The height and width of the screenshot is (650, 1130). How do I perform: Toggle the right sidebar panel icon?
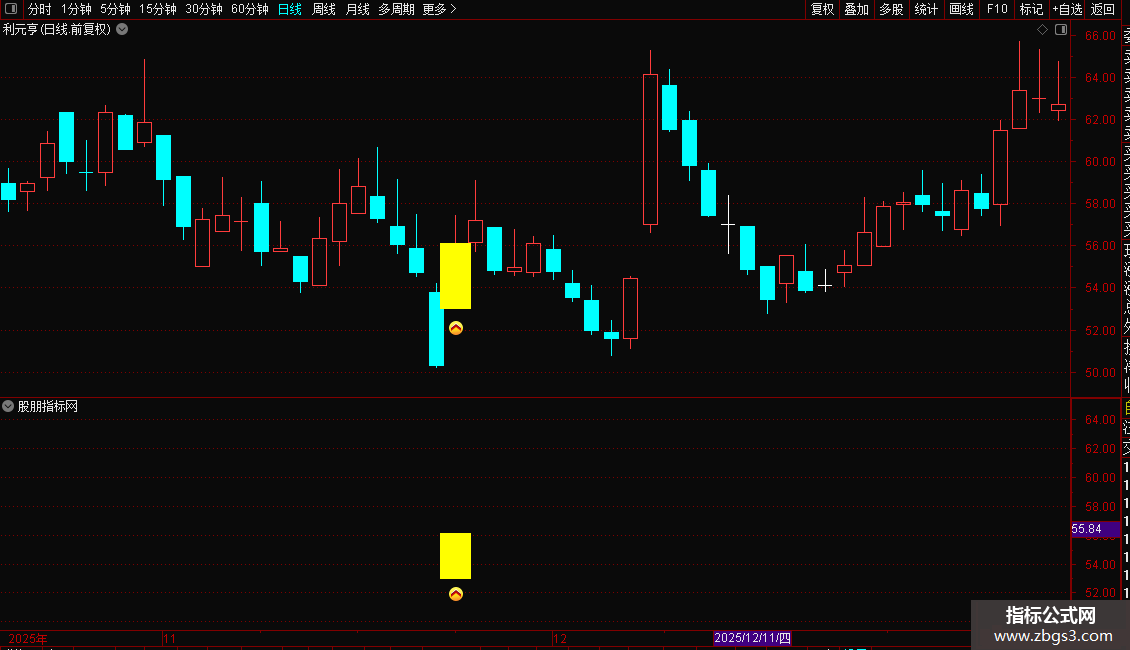(1061, 30)
